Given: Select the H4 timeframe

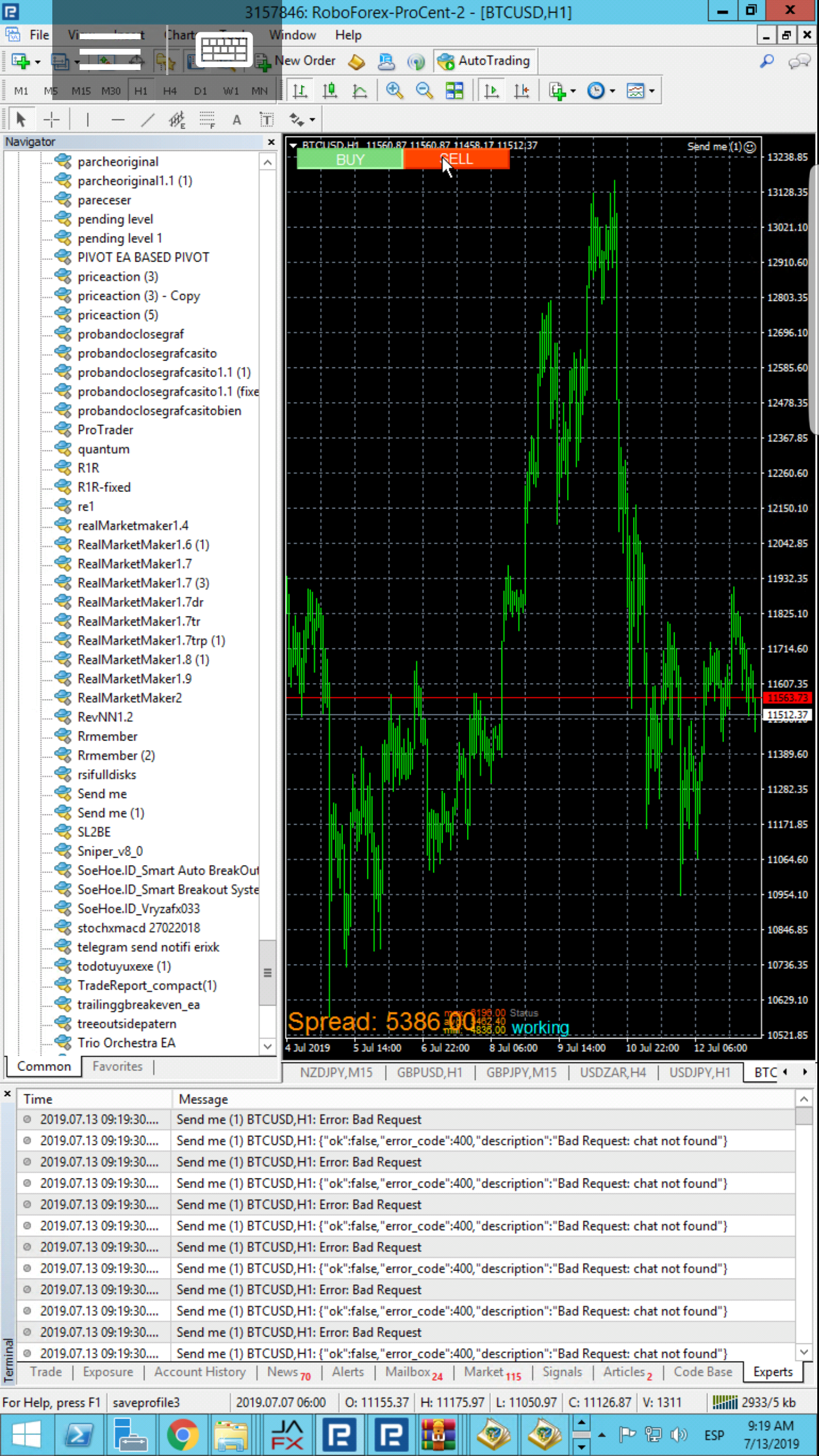Looking at the screenshot, I should (x=169, y=91).
